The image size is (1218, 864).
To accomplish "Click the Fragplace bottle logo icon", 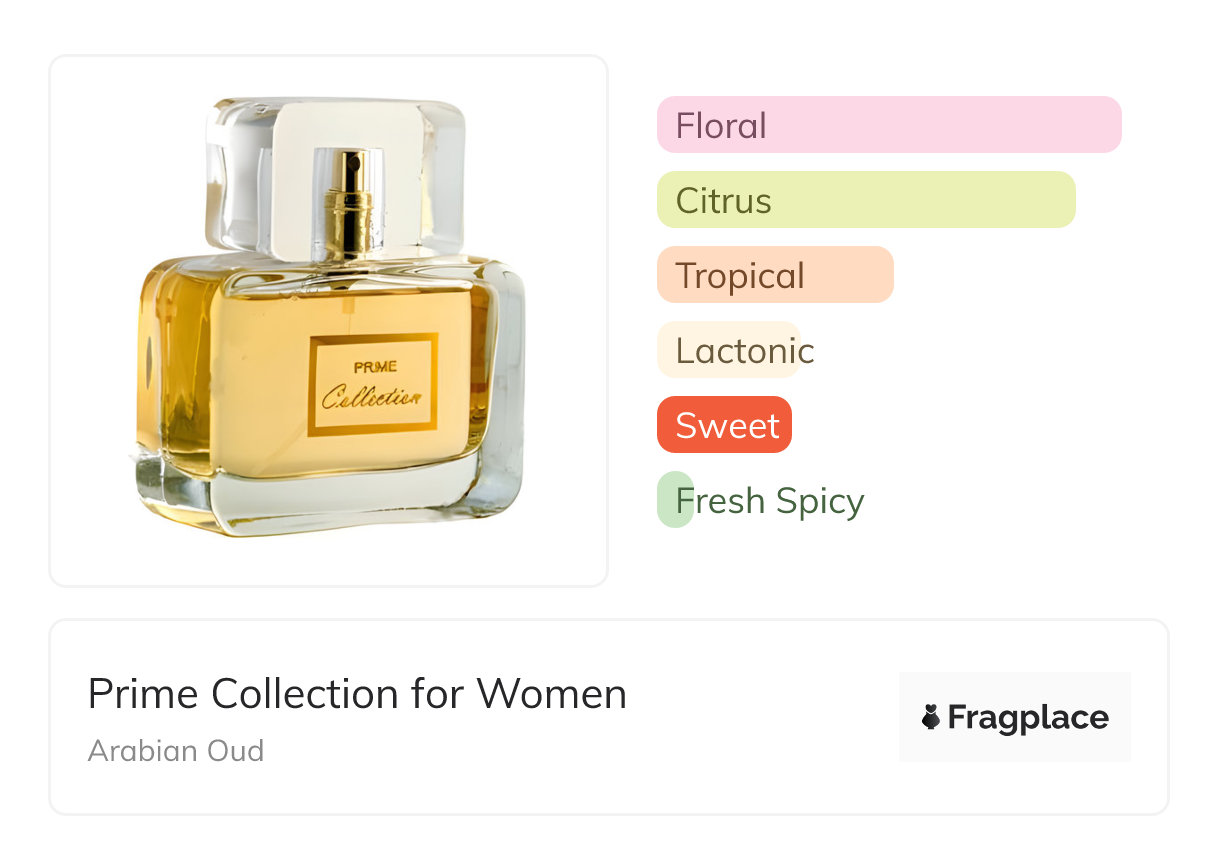I will [x=931, y=717].
